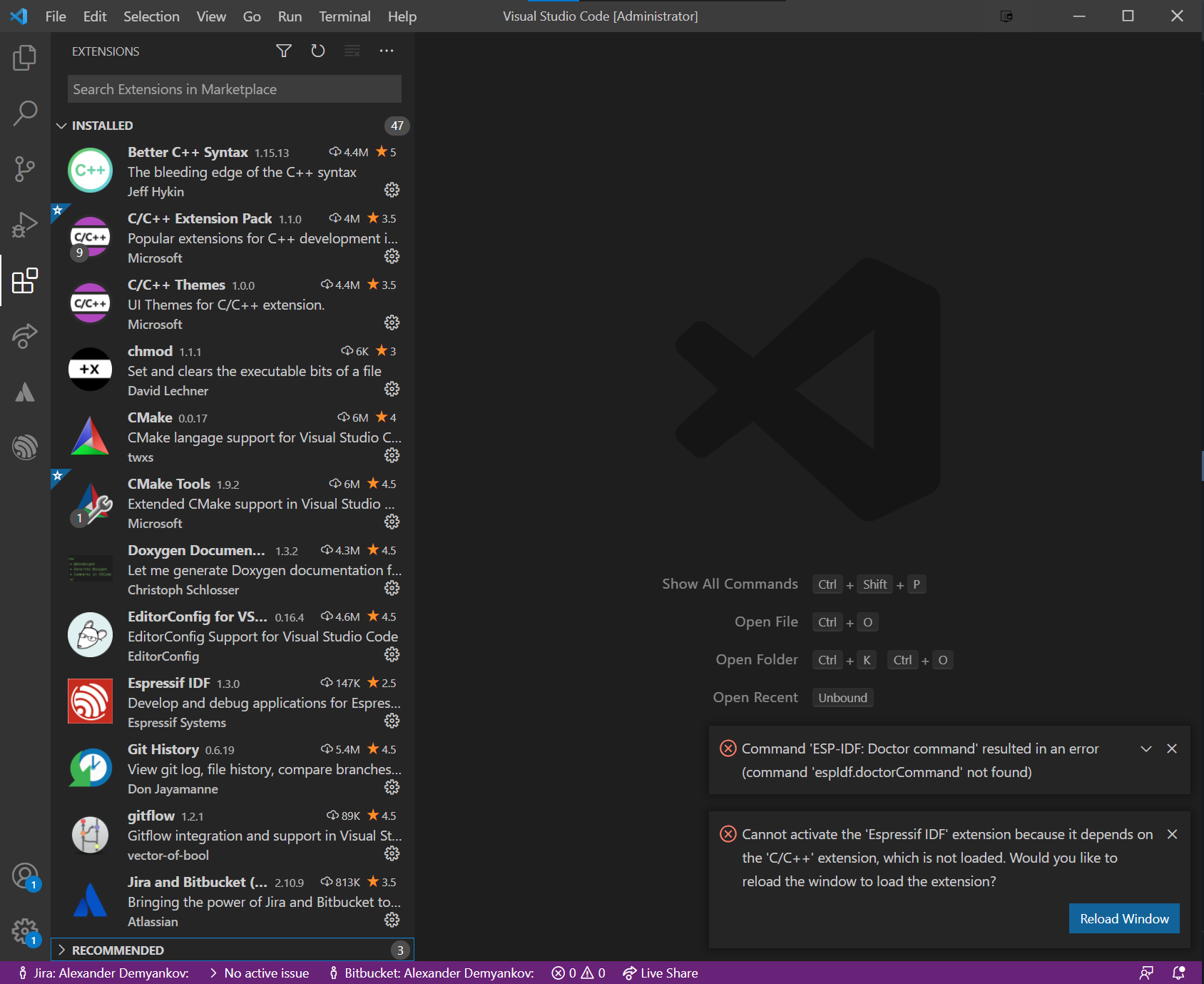Collapse the INSTALLED extensions section

point(62,126)
